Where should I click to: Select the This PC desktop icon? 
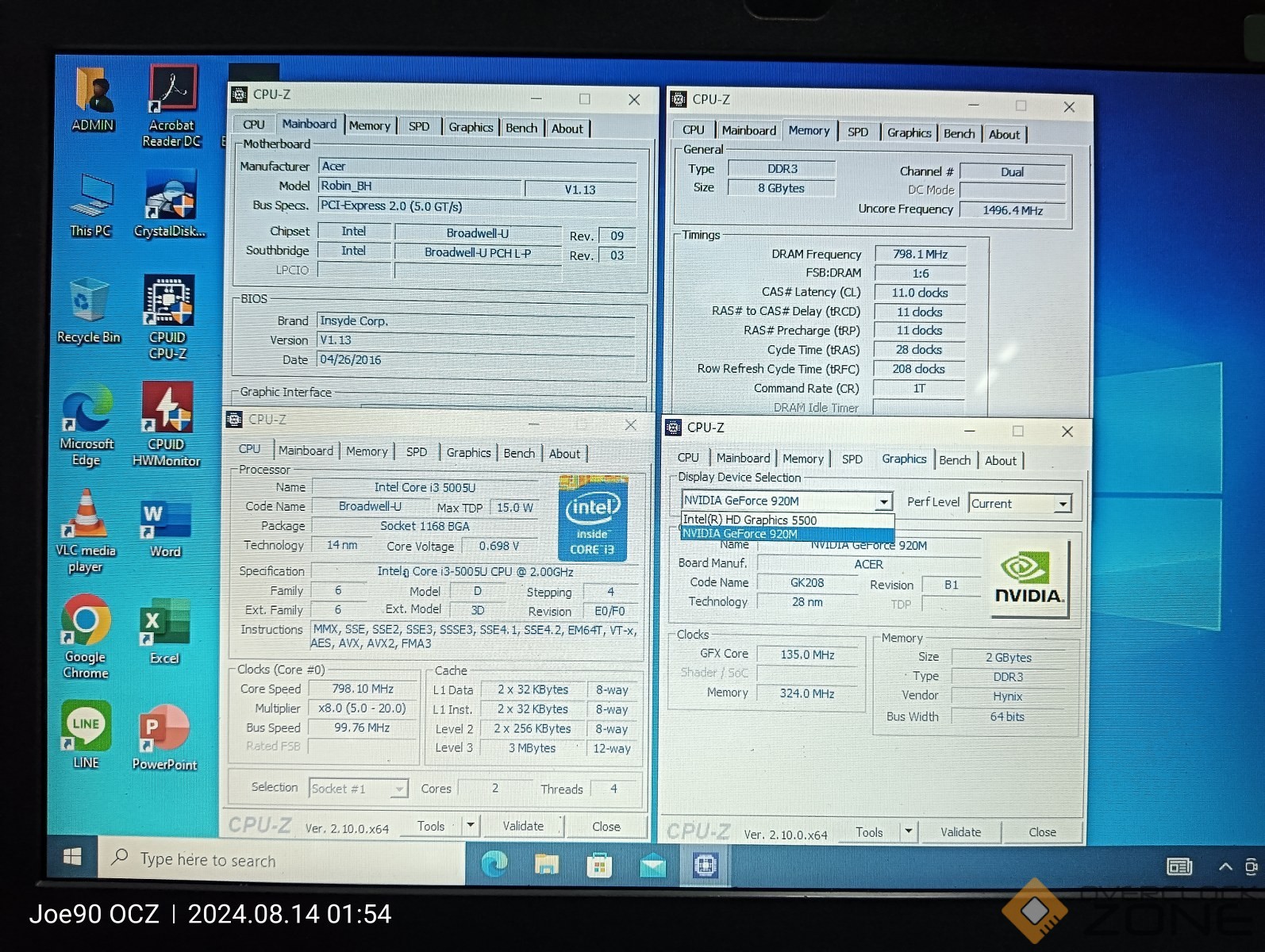pos(91,205)
